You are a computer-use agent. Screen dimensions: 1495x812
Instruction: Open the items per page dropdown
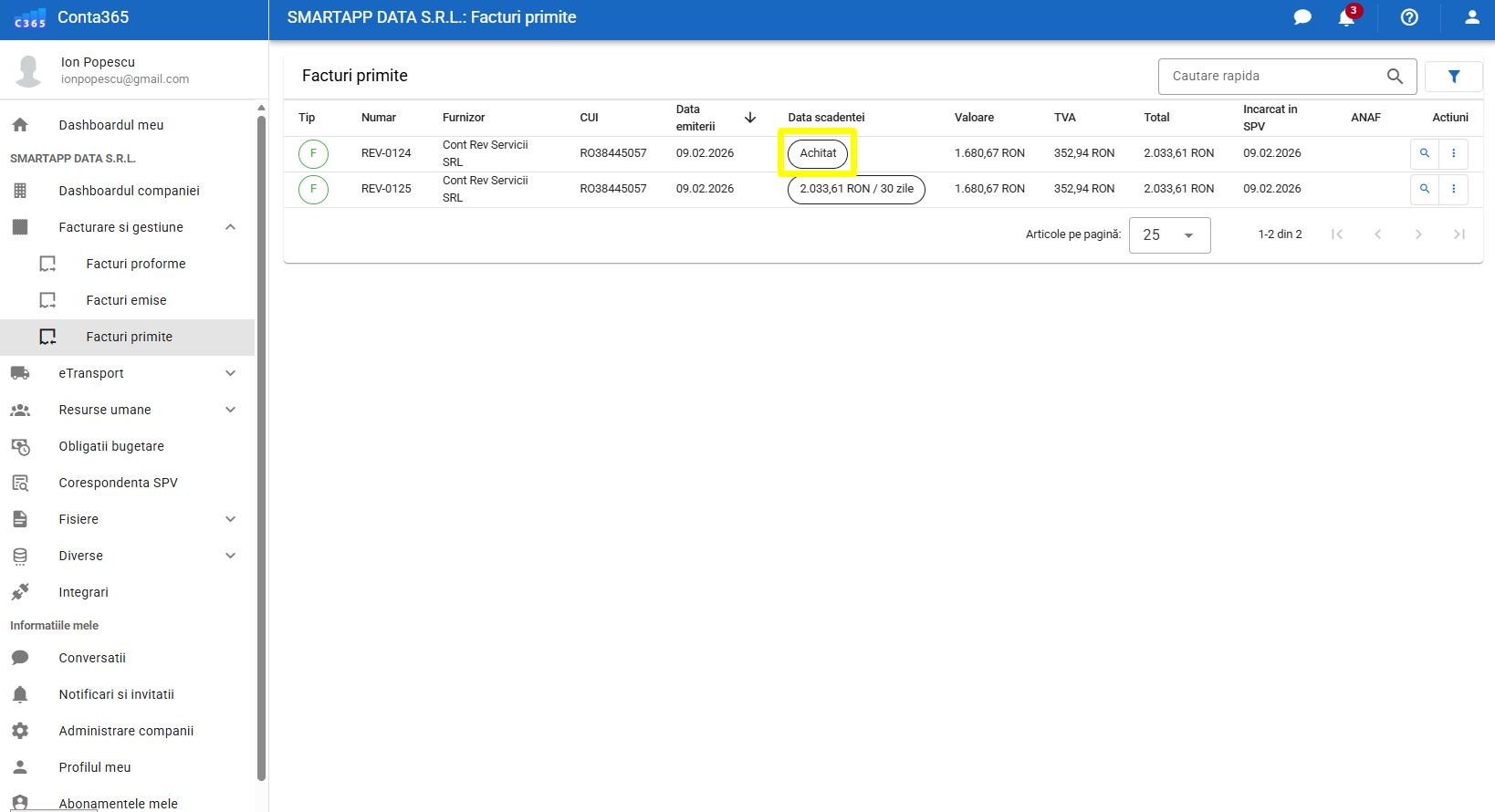click(x=1169, y=235)
